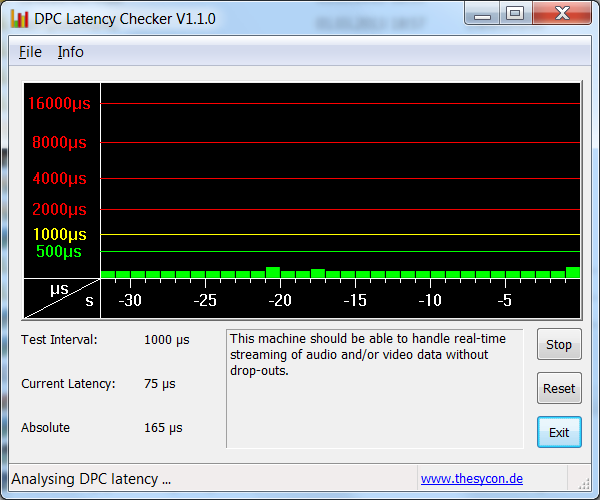
Task: Click the Reset button
Action: point(559,388)
